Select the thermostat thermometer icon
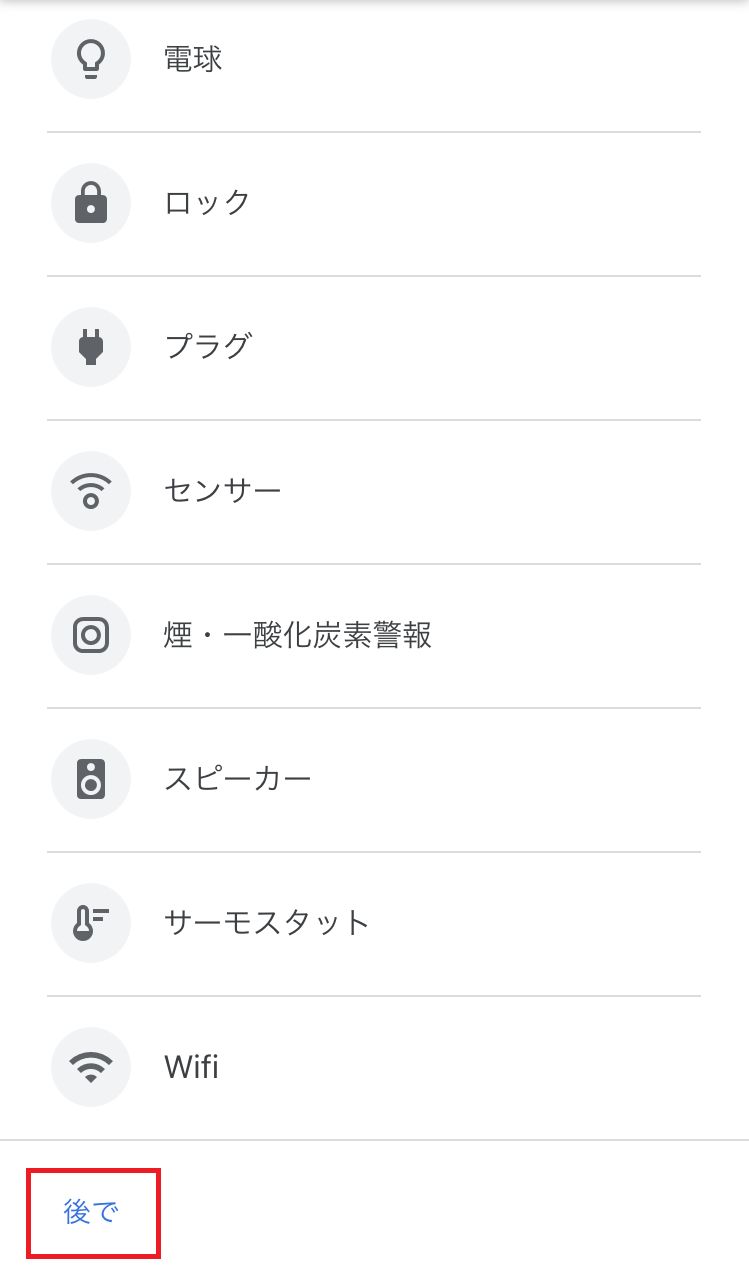 pos(91,924)
